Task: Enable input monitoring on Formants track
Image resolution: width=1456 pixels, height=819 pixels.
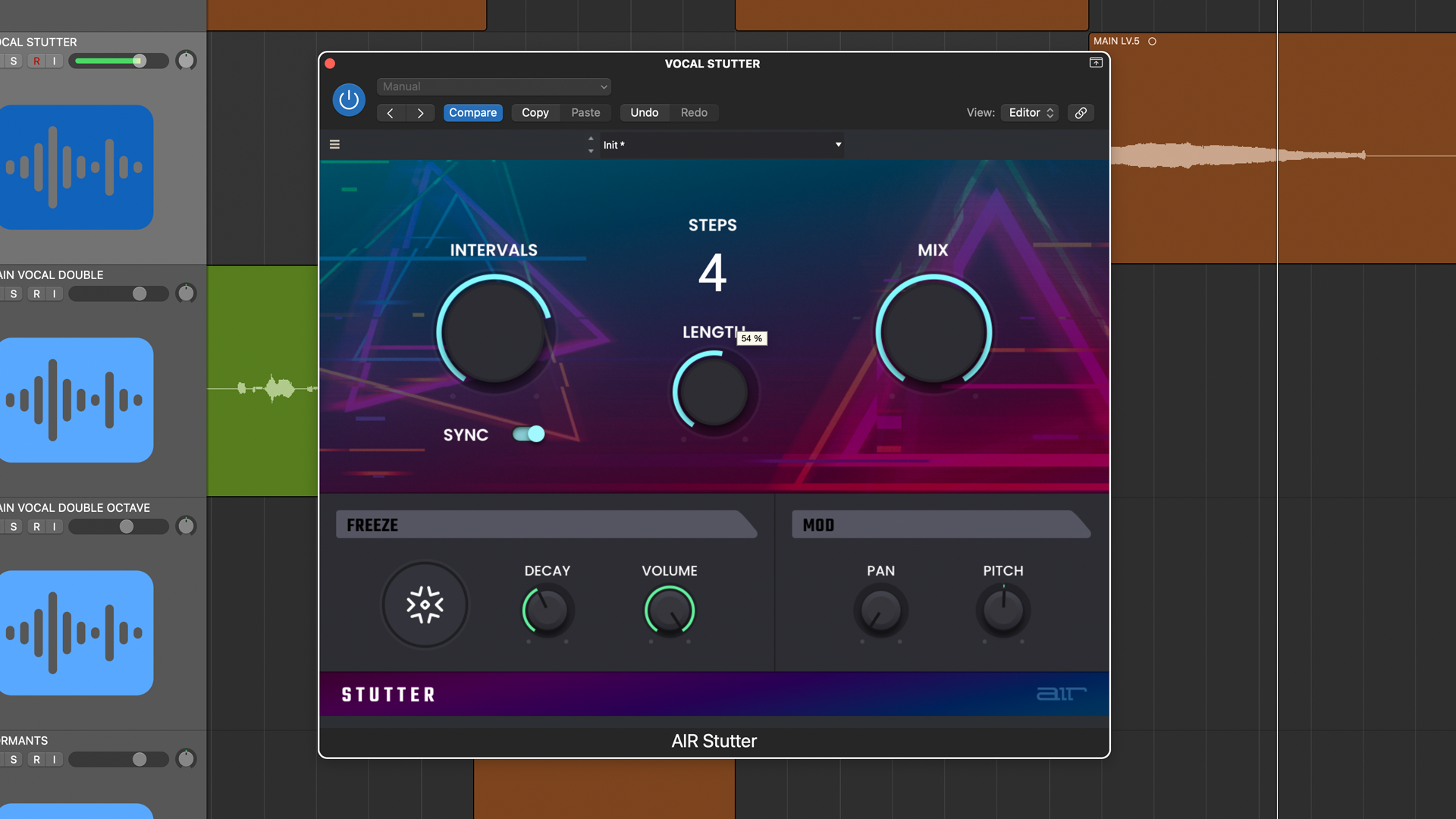Action: click(55, 760)
